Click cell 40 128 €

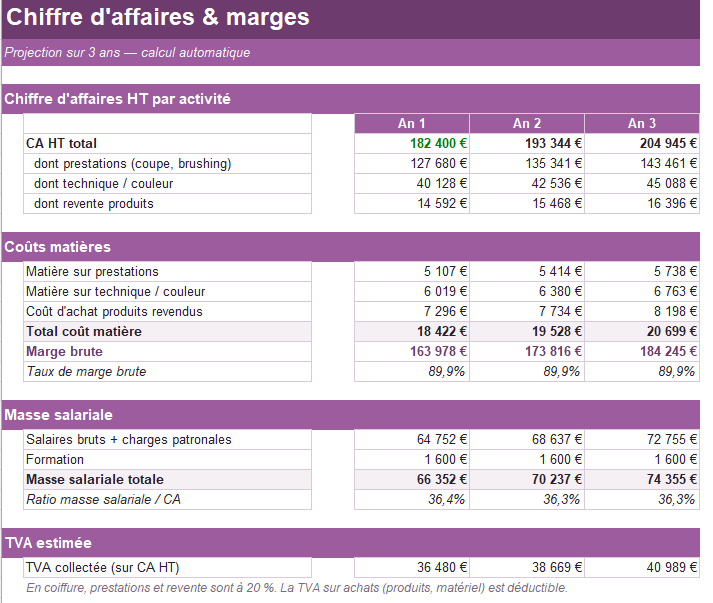pyautogui.click(x=412, y=183)
